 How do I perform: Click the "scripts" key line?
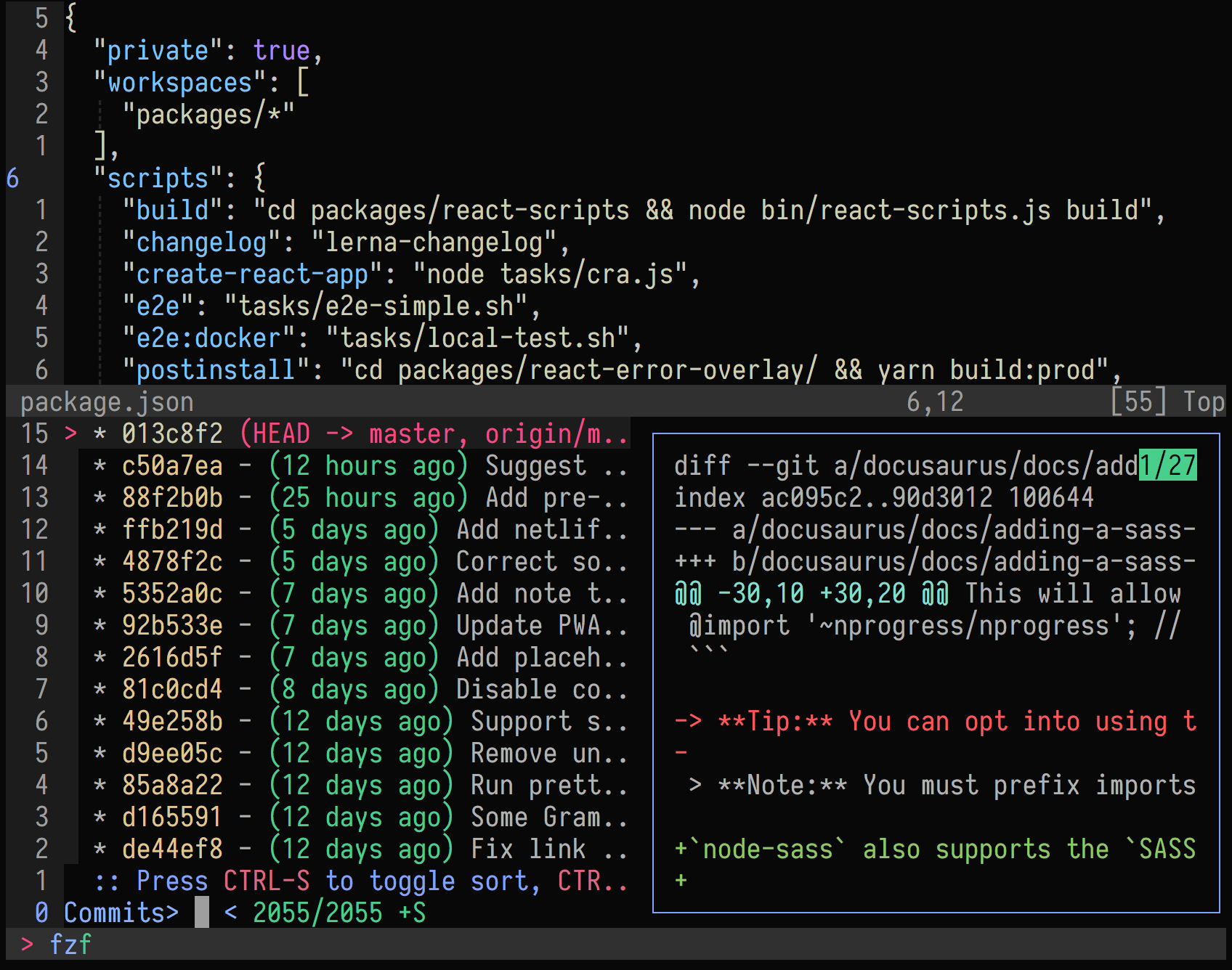click(179, 178)
